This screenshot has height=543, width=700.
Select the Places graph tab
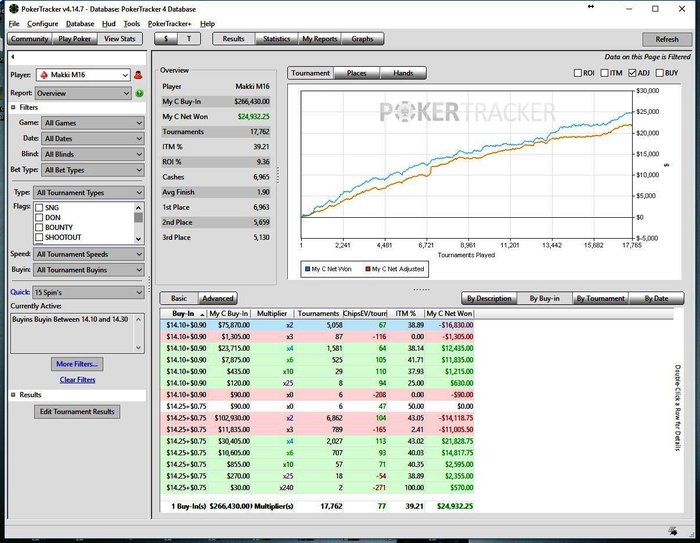point(357,73)
